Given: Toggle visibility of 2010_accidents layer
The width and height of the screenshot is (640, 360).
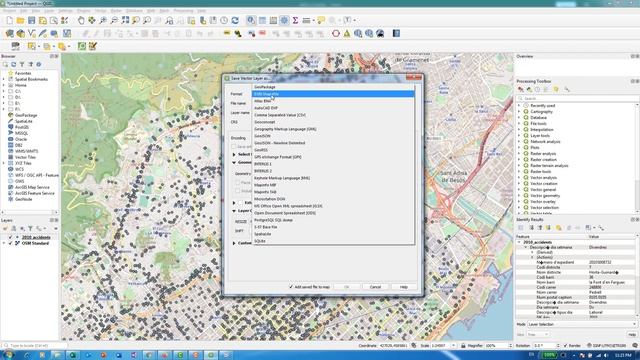Looking at the screenshot, I should (11, 237).
